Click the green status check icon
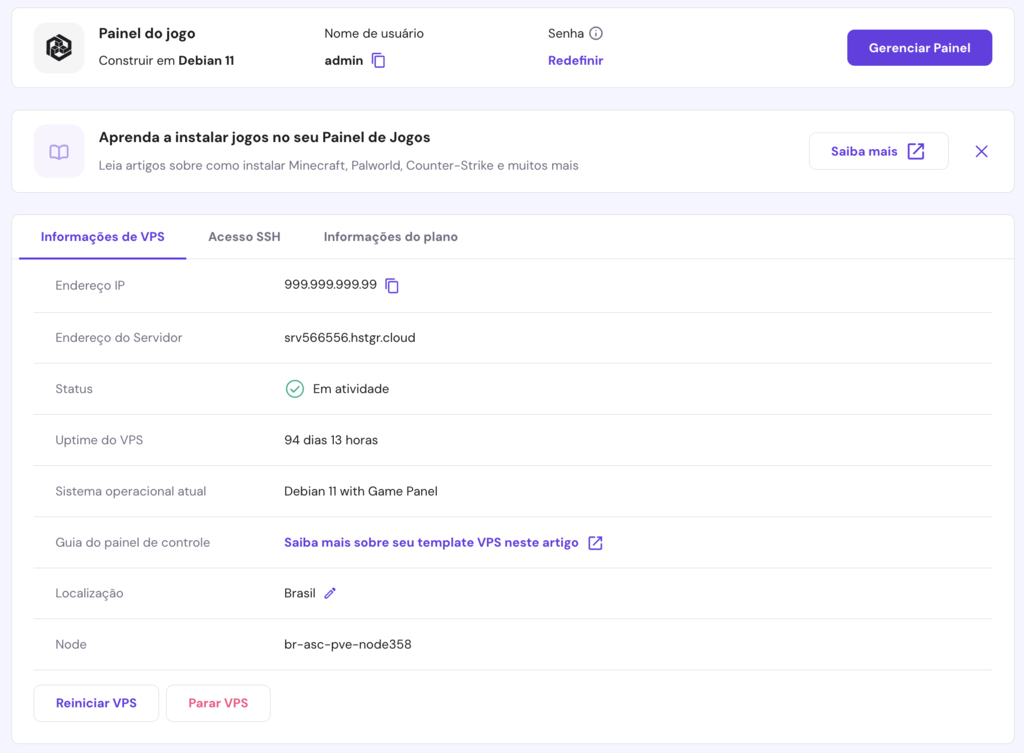 [x=294, y=389]
